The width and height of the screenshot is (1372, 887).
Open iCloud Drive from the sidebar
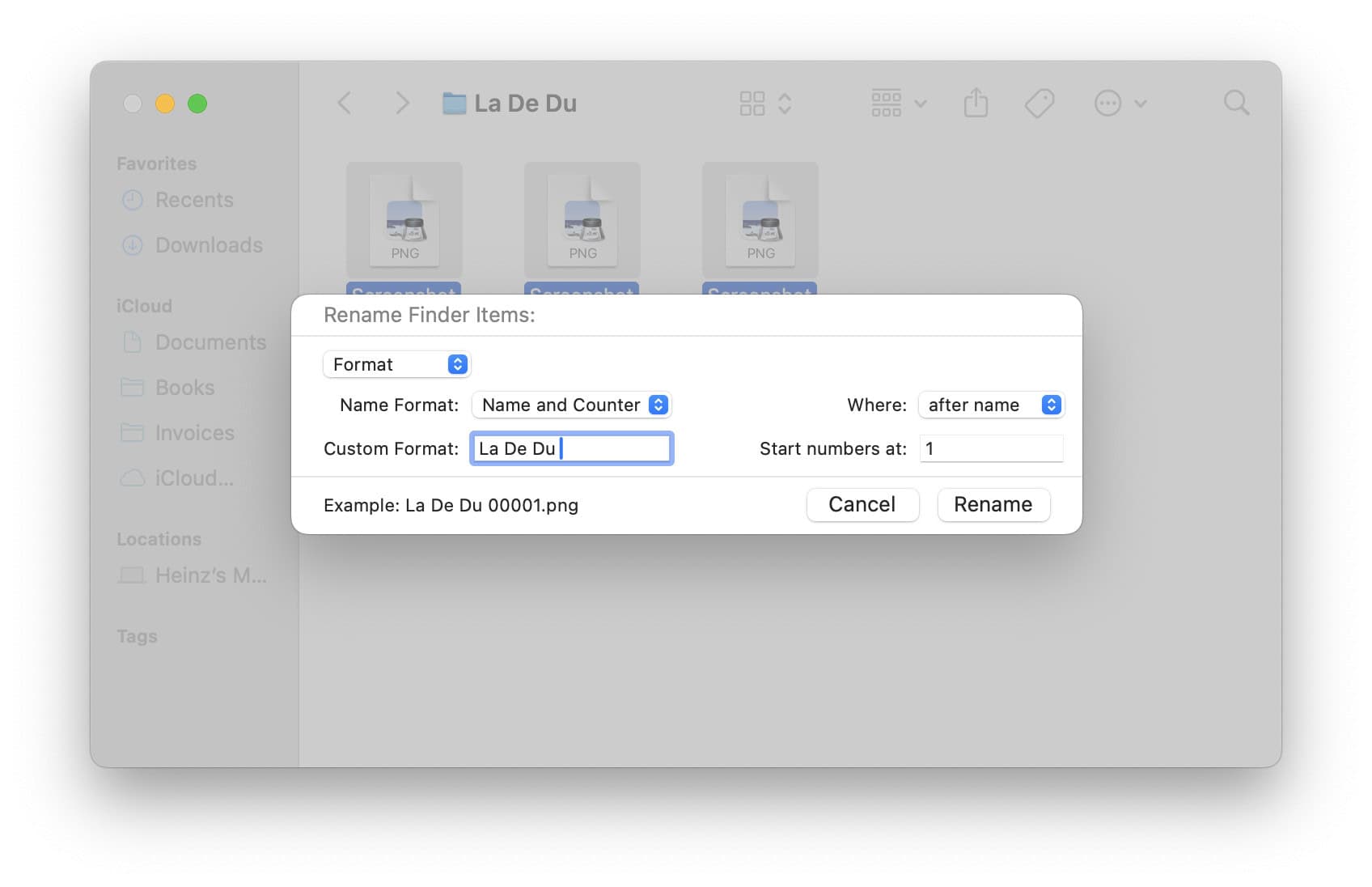coord(194,478)
